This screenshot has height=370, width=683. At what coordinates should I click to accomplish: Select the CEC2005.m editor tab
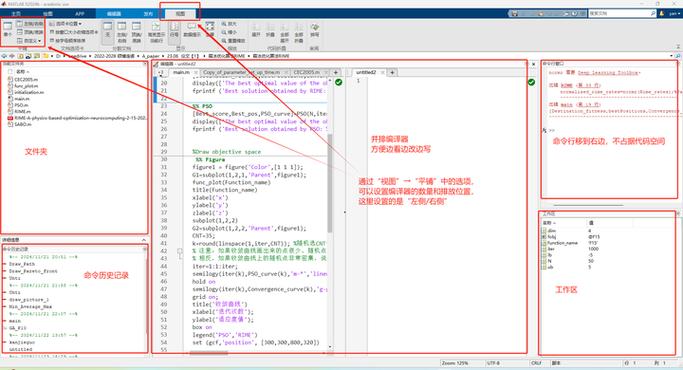tap(307, 72)
